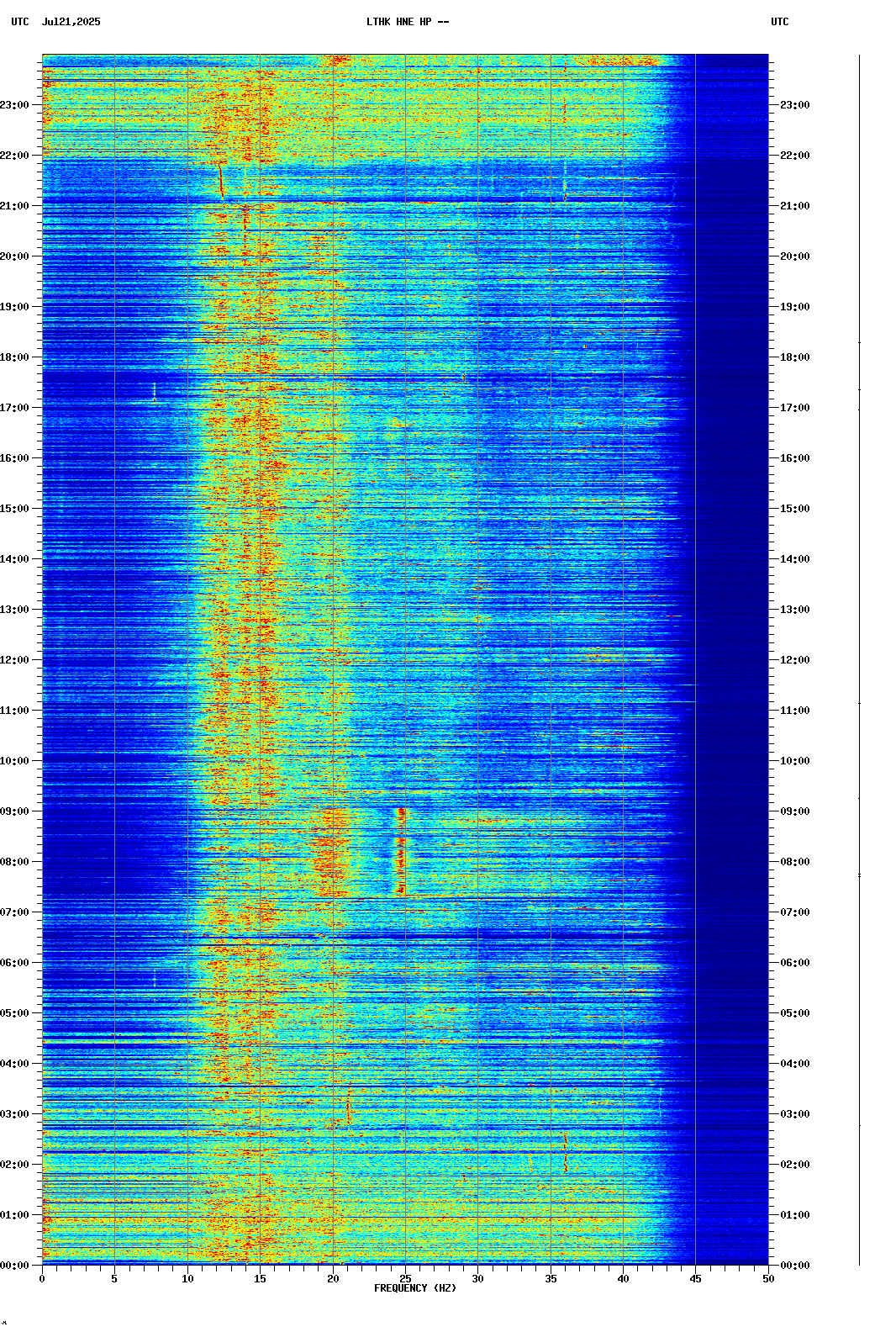This screenshot has width=896, height=1332.
Task: Select the 07:00 label on the right time axis
Action: (795, 912)
